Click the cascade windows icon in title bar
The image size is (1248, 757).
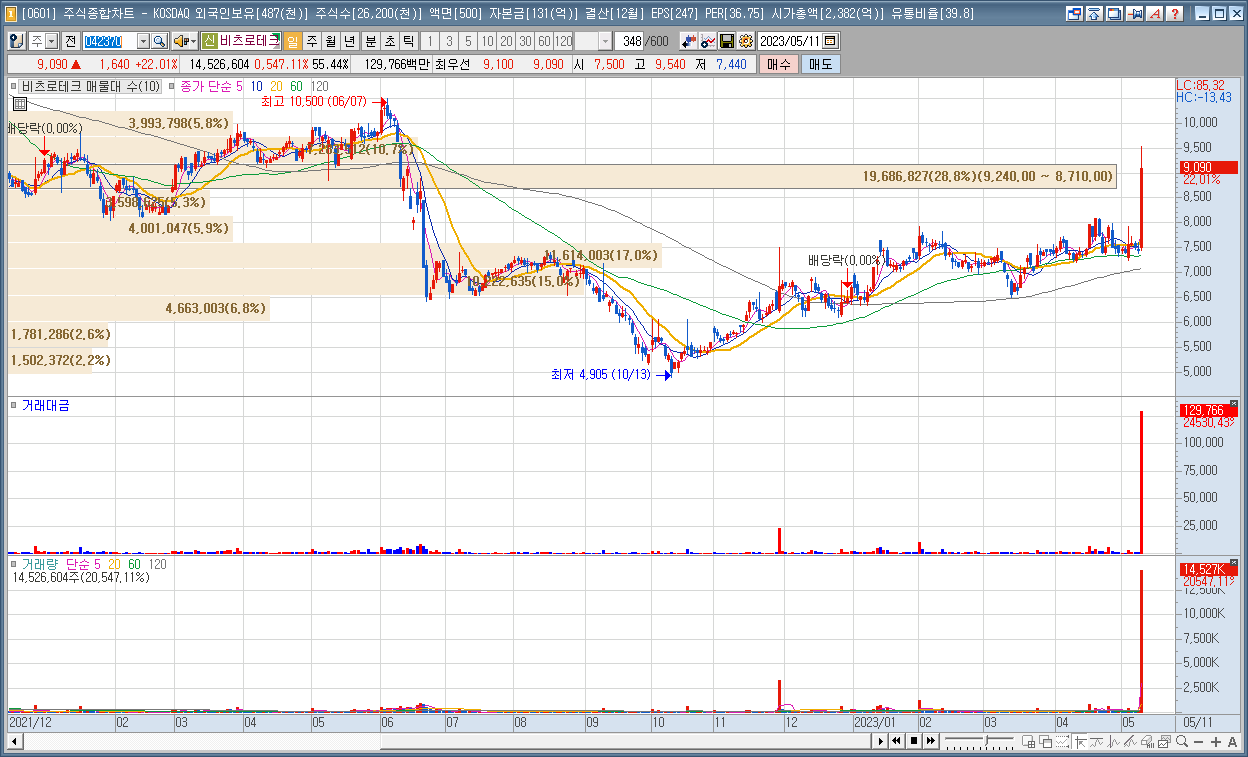point(1114,14)
